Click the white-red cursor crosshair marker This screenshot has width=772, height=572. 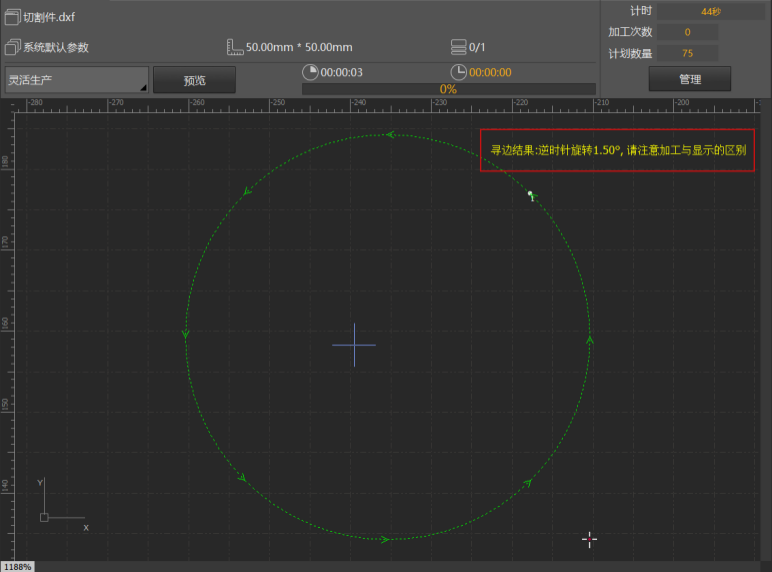pos(589,540)
